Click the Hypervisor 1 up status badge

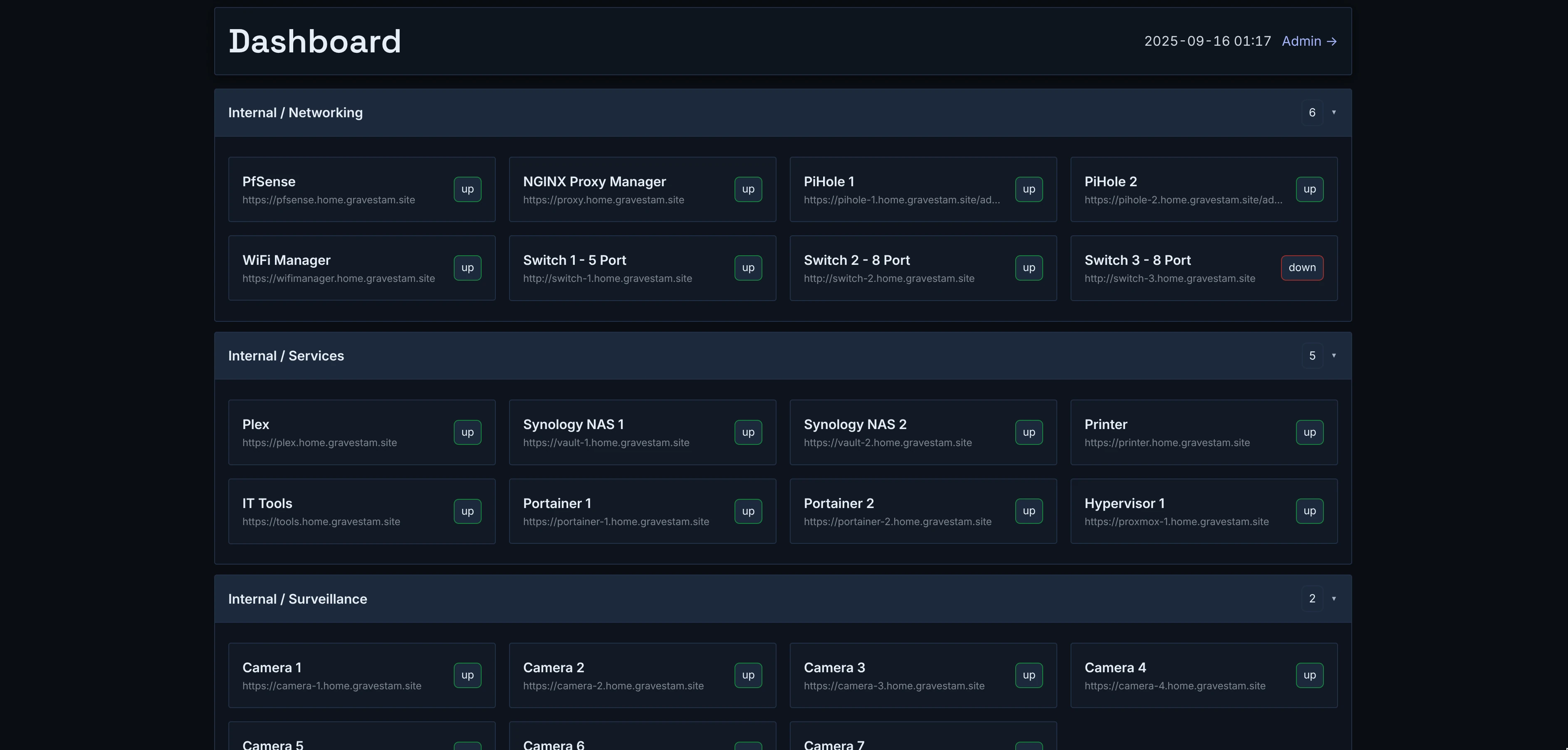pos(1309,511)
